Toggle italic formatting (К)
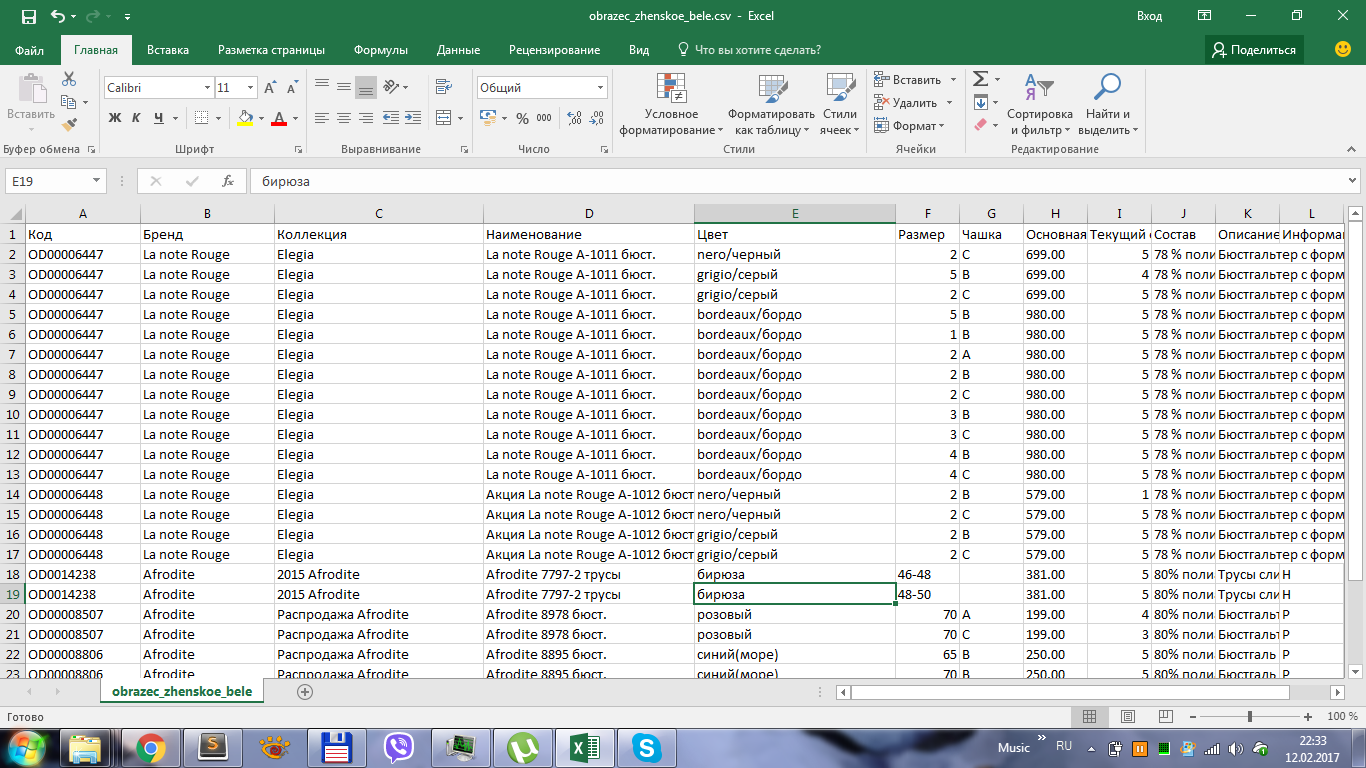 pos(137,118)
